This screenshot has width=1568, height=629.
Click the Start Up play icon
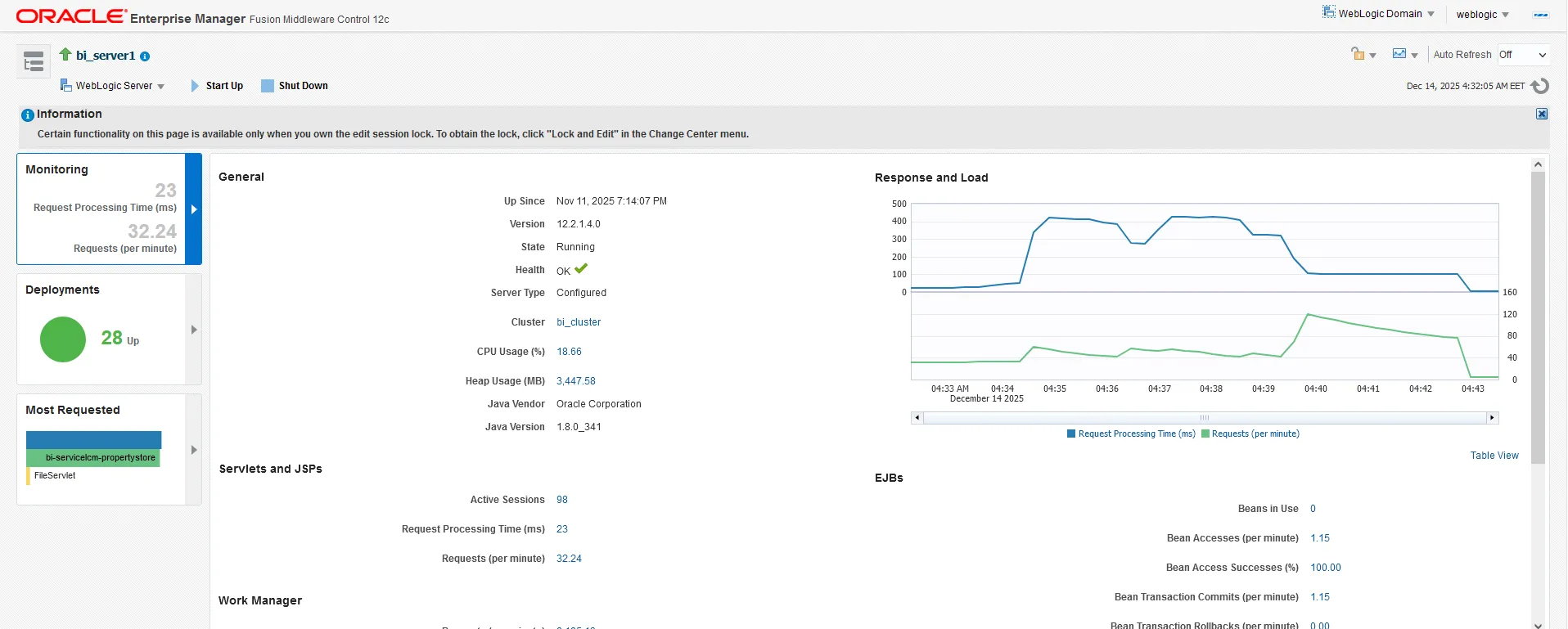[195, 86]
